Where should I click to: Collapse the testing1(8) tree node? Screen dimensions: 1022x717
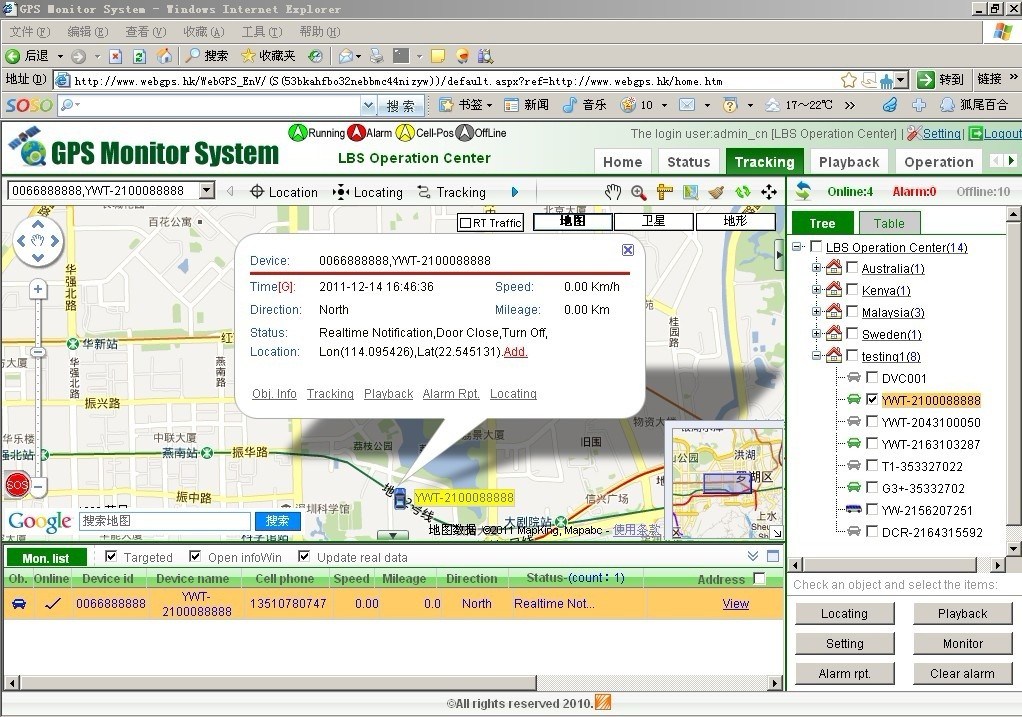click(x=817, y=356)
